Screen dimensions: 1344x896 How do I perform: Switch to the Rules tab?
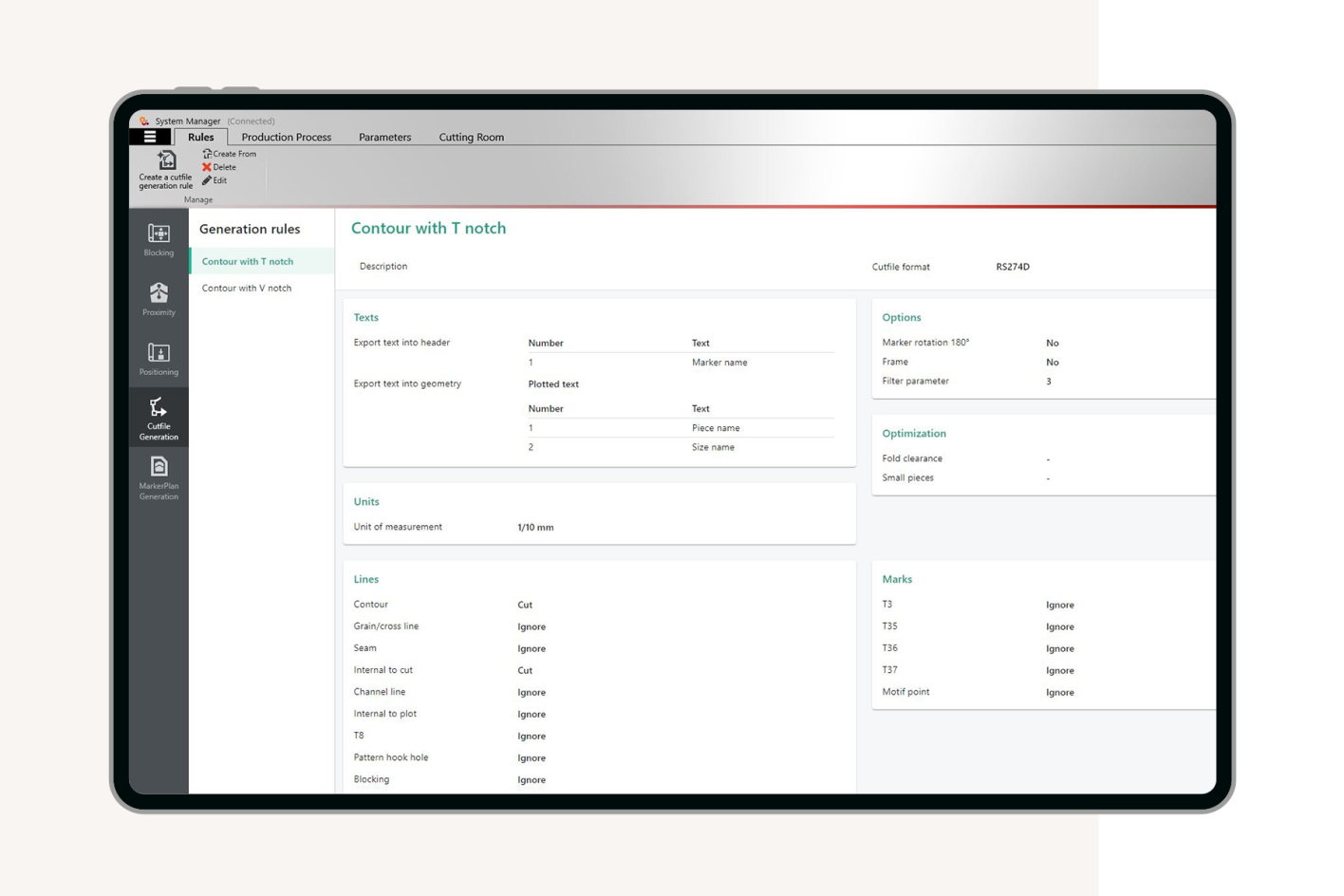(201, 137)
